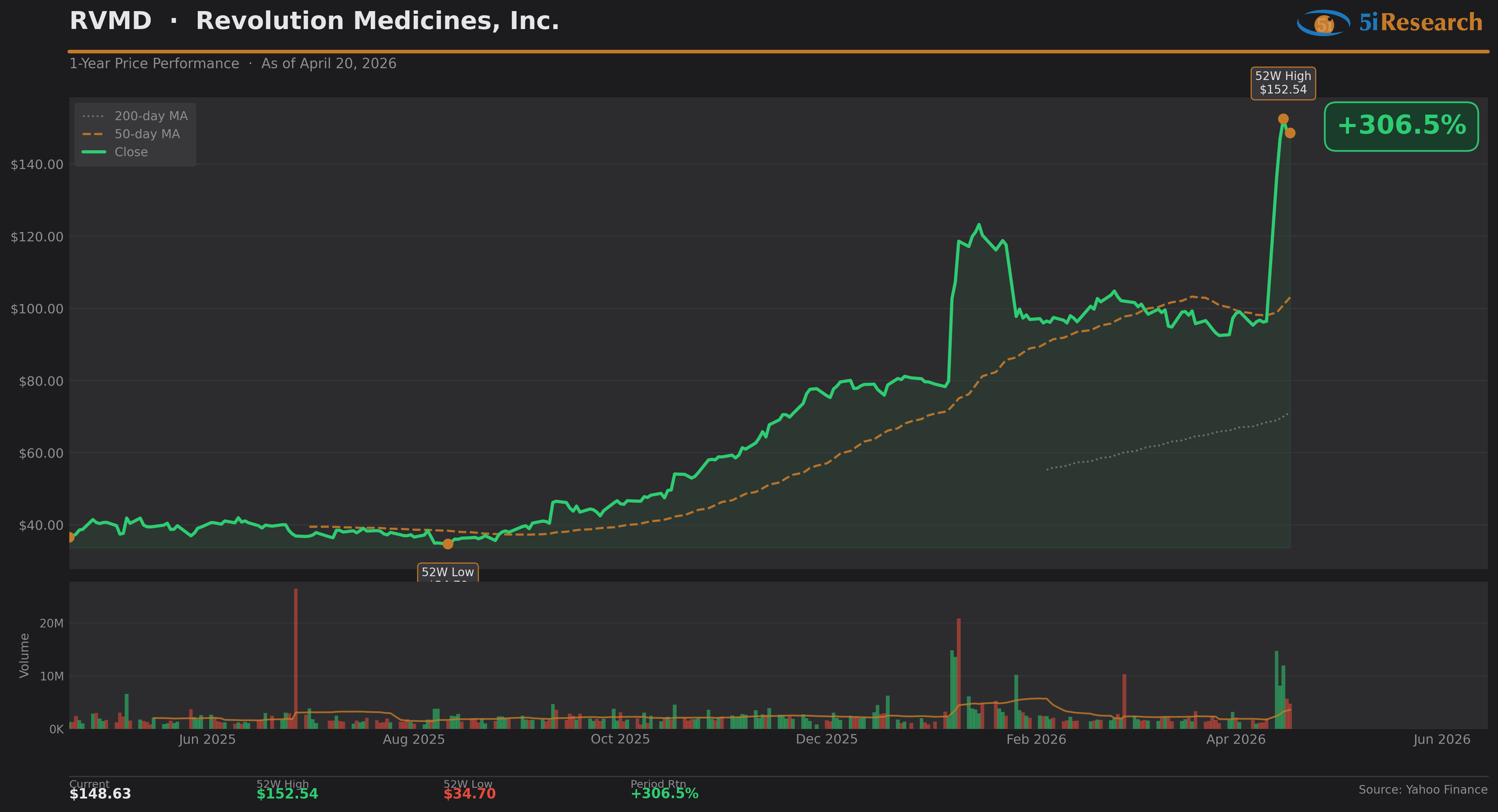Click the RVMD Revolution Medicines title

click(x=314, y=21)
